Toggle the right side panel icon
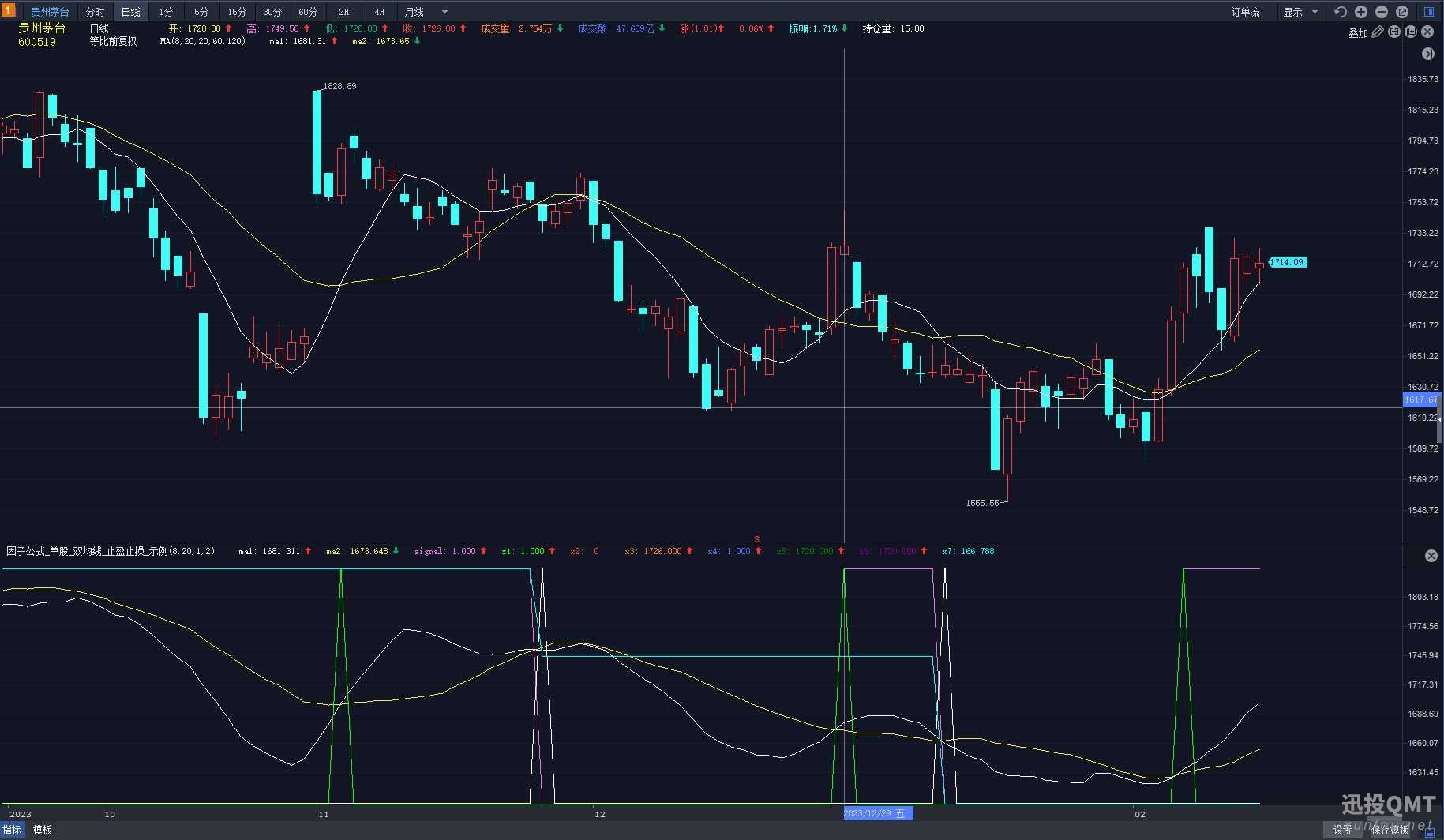Image resolution: width=1444 pixels, height=840 pixels. tap(1429, 12)
